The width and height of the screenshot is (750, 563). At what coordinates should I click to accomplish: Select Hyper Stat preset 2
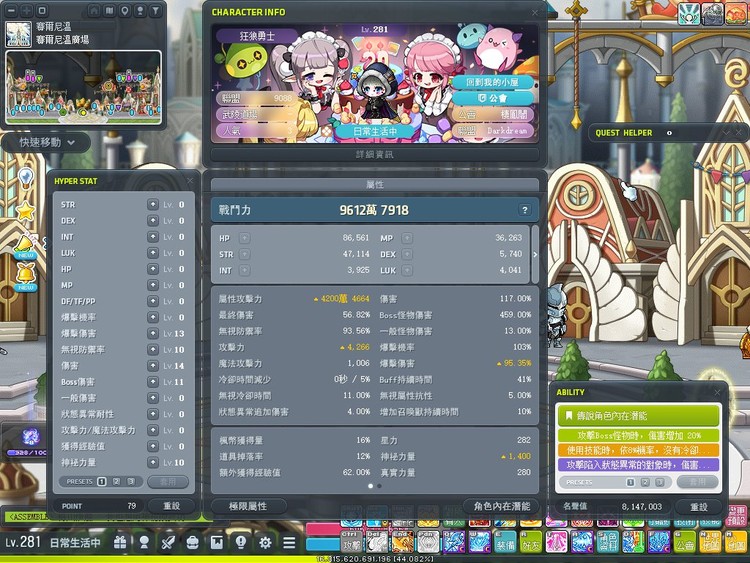116,481
